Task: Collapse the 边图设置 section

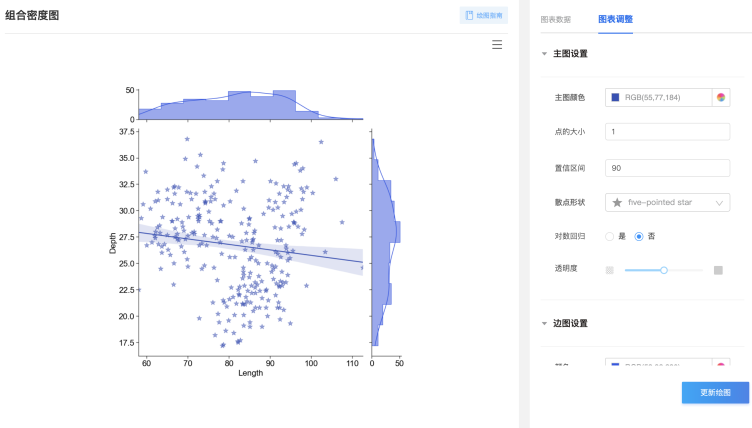Action: point(545,323)
